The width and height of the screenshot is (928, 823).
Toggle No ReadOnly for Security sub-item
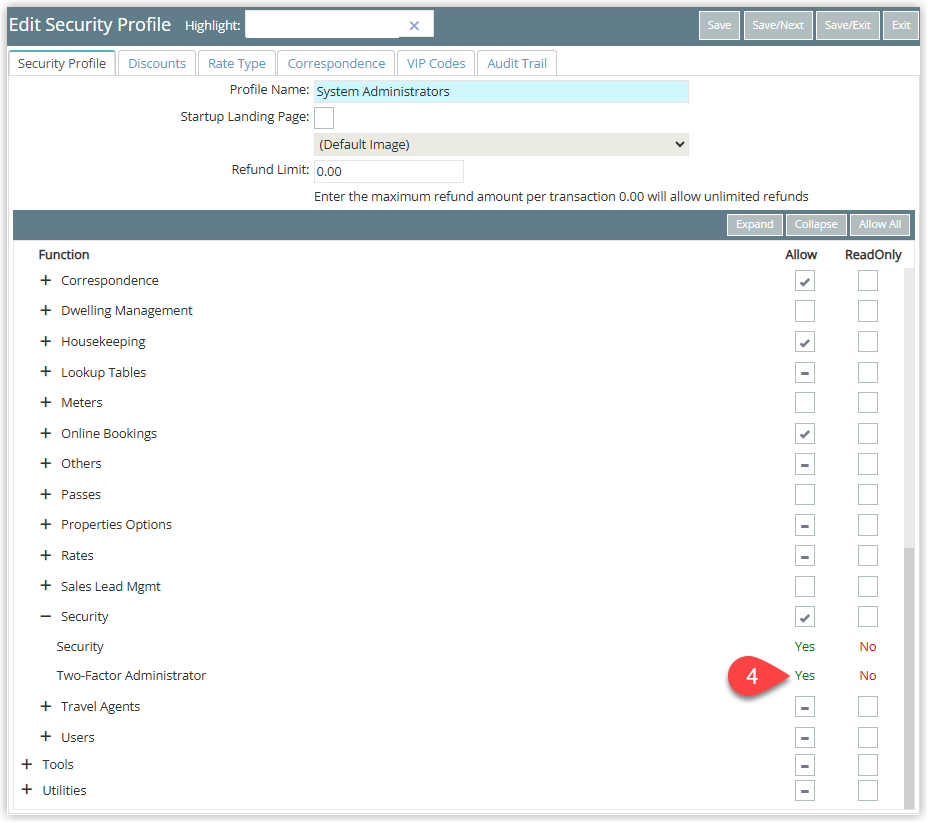pyautogui.click(x=868, y=647)
